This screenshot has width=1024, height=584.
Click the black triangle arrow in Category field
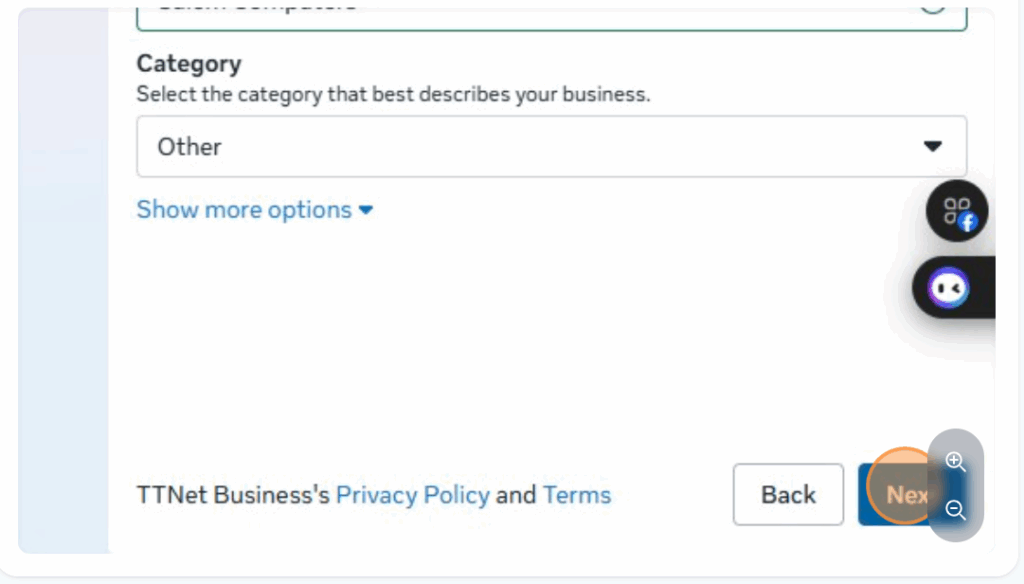click(x=932, y=146)
